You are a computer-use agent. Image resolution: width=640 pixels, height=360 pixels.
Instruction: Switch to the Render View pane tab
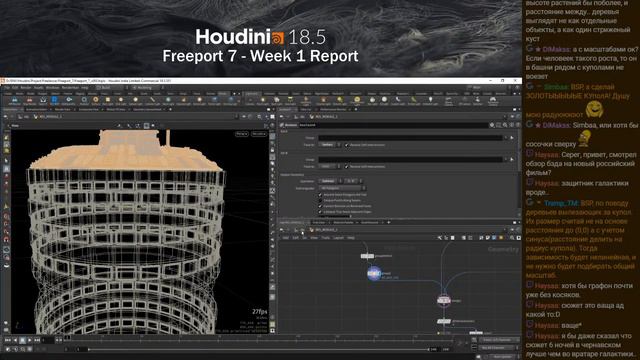pos(62,109)
